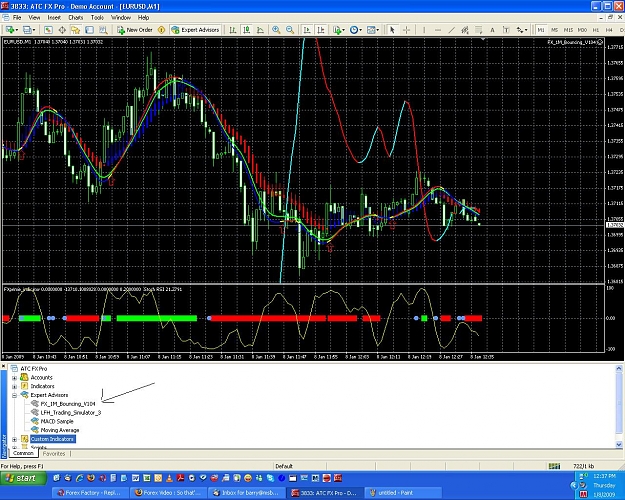Viewport: 625px width, 500px height.
Task: Open Inbox for barry taskbar window
Action: coord(247,493)
